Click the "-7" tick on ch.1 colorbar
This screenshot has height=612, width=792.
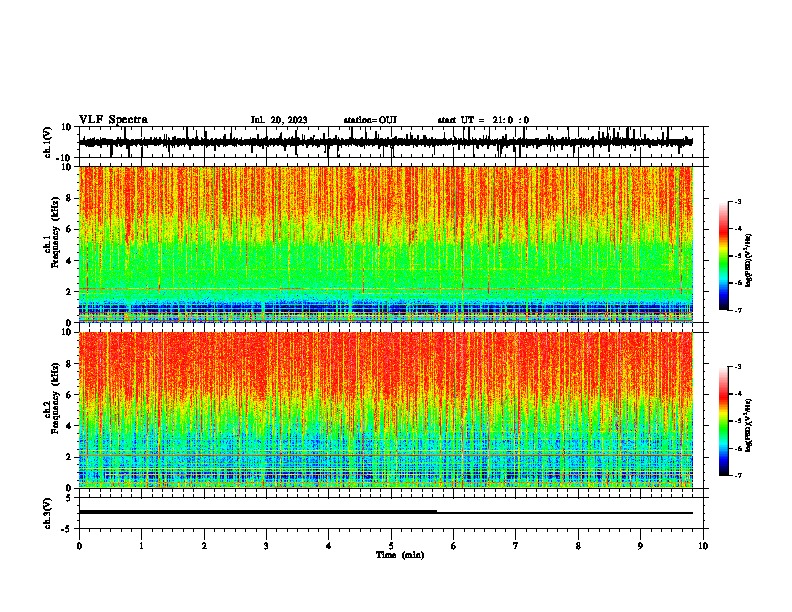pos(738,310)
